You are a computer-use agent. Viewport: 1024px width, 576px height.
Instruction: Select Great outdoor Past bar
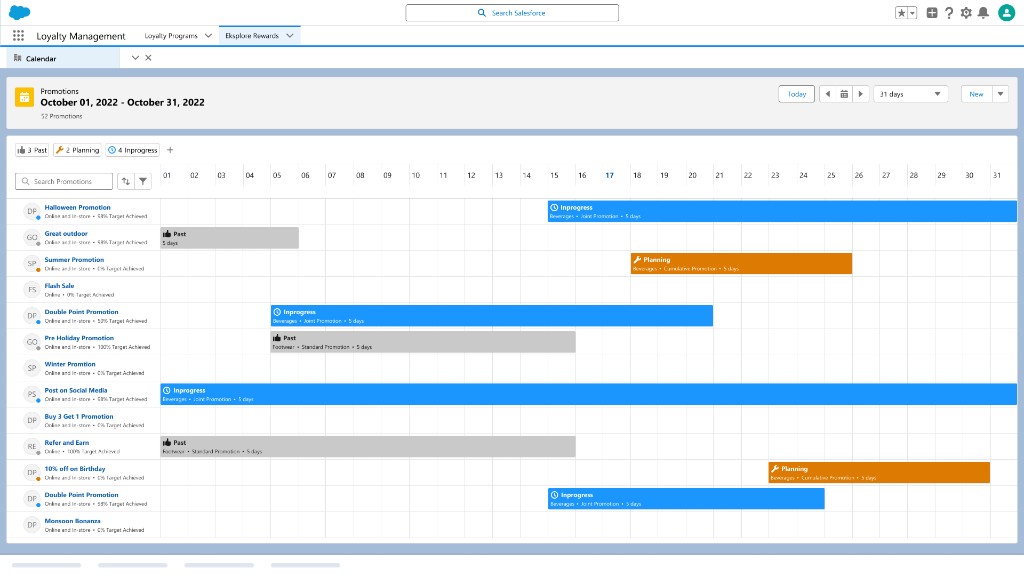pyautogui.click(x=230, y=238)
